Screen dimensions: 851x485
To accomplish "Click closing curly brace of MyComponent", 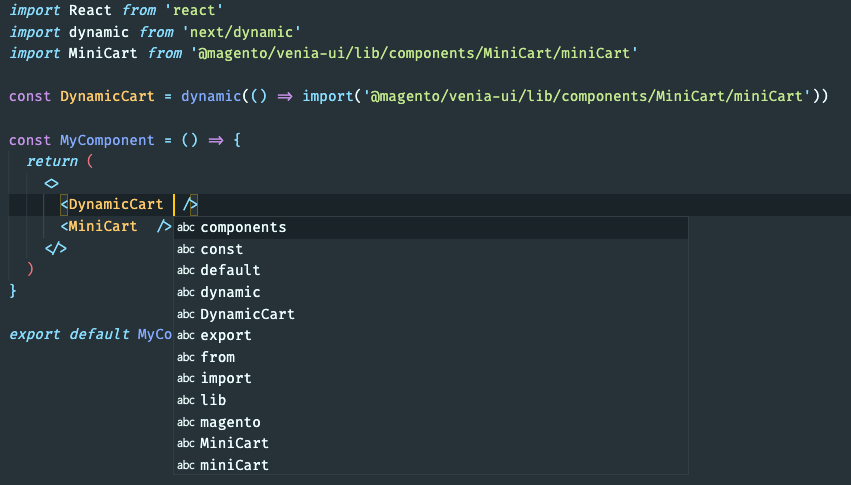I will [x=13, y=291].
